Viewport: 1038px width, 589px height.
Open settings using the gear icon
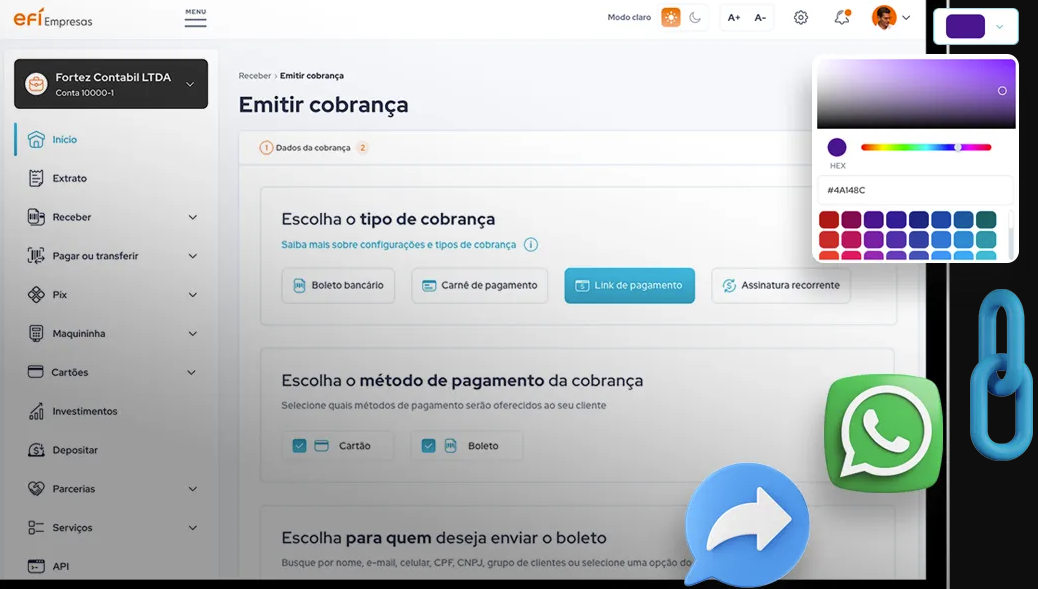click(800, 17)
